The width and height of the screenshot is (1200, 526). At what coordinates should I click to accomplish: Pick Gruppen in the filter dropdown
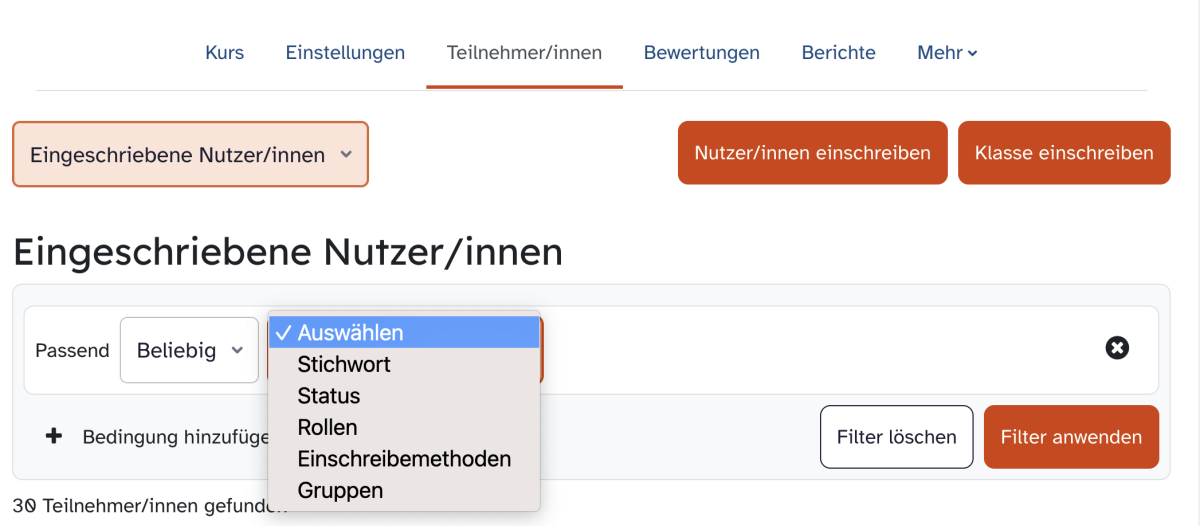(404, 491)
